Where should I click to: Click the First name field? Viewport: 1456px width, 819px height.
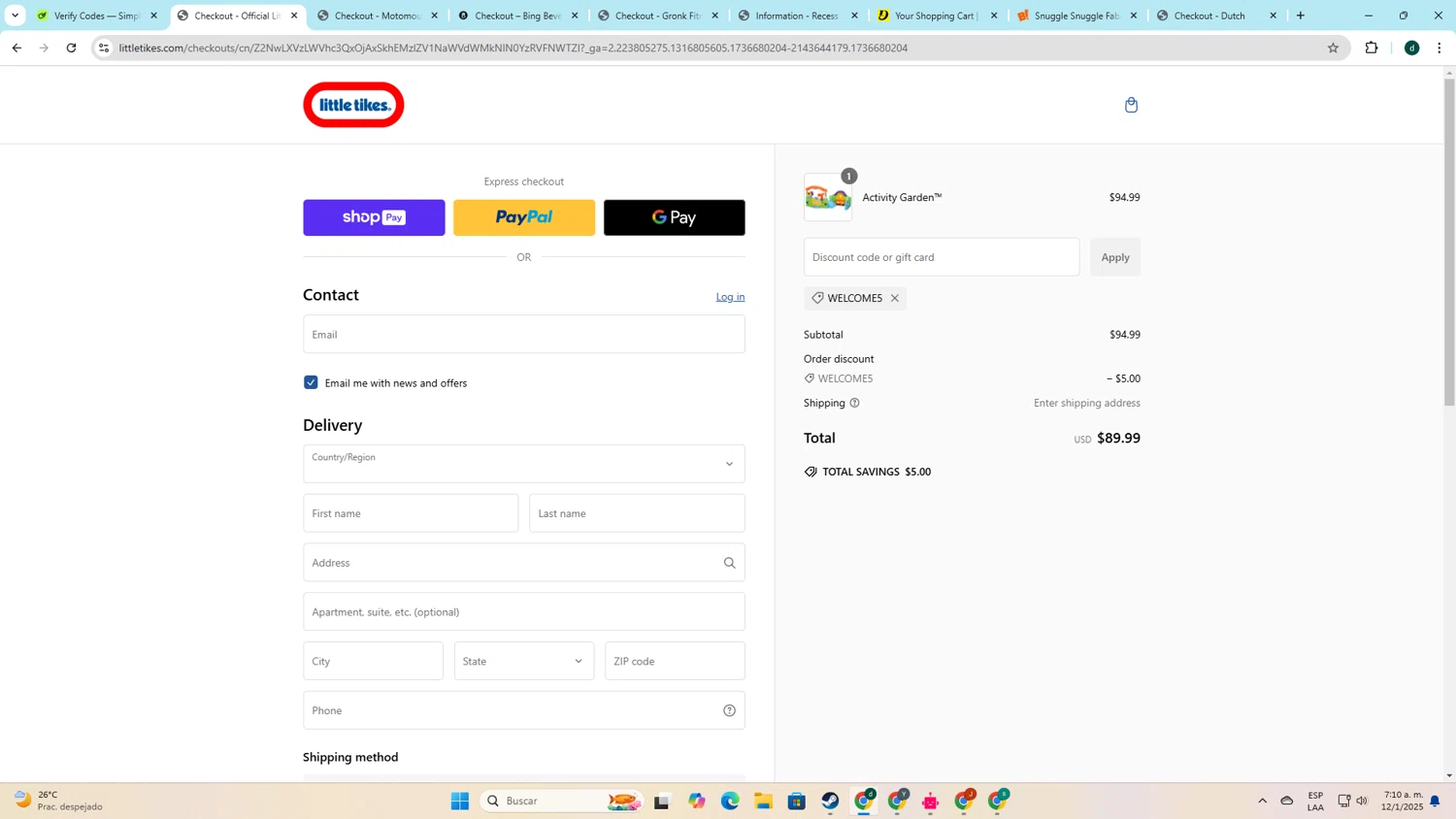click(411, 513)
